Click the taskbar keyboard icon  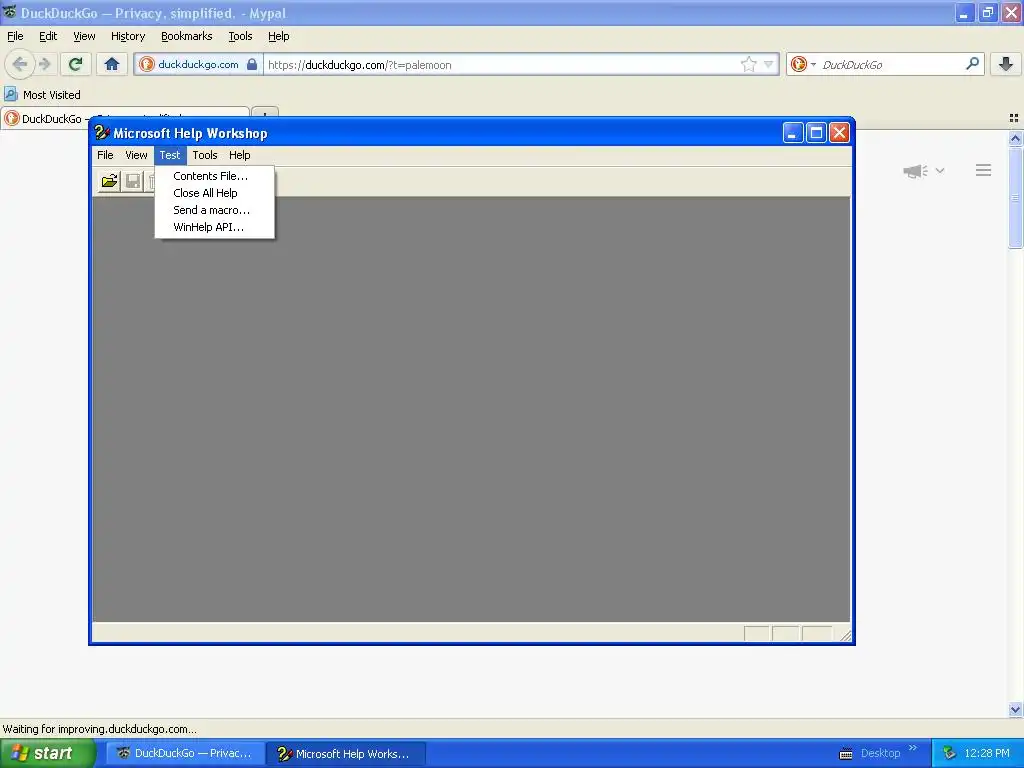(x=846, y=754)
